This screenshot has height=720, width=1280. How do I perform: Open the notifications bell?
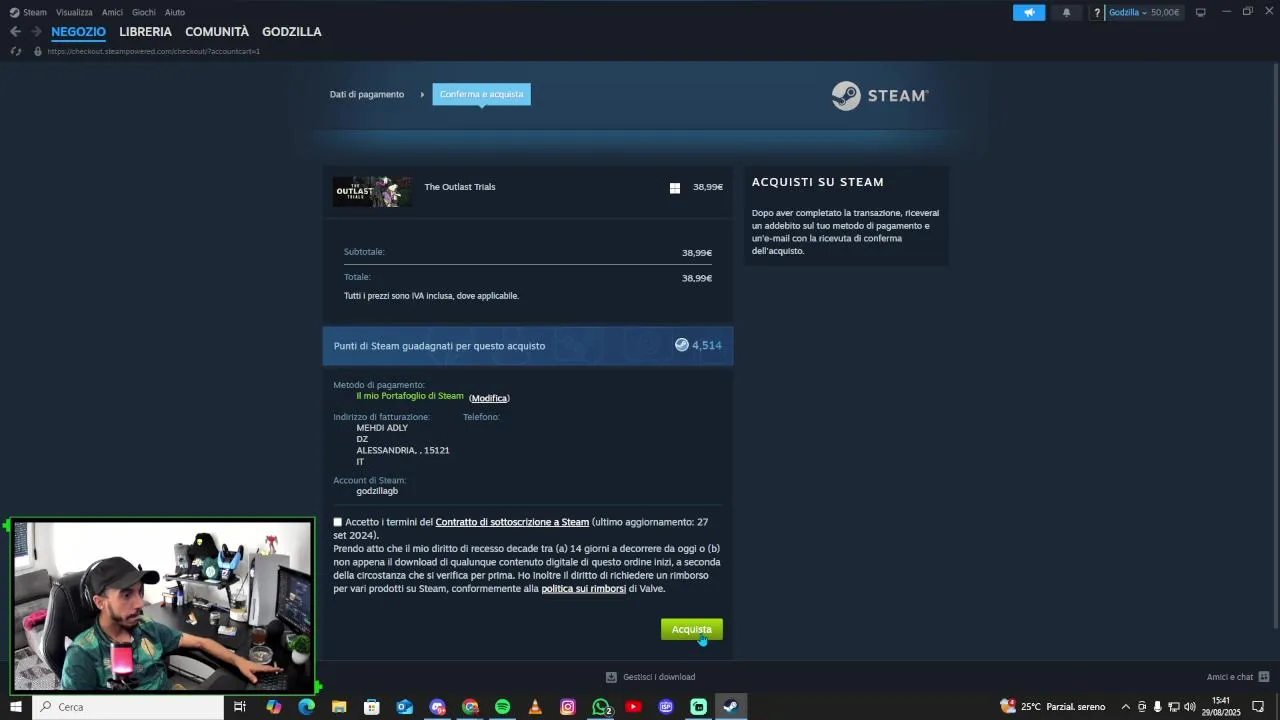tap(1066, 12)
